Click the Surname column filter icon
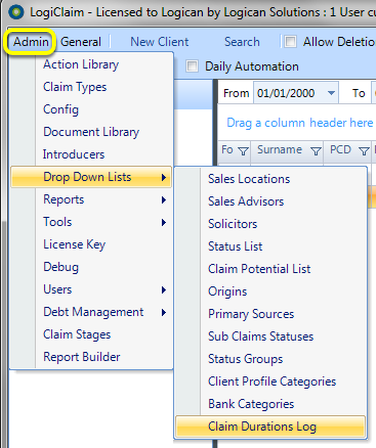Screen dimensions: 376x448 pyautogui.click(x=315, y=151)
